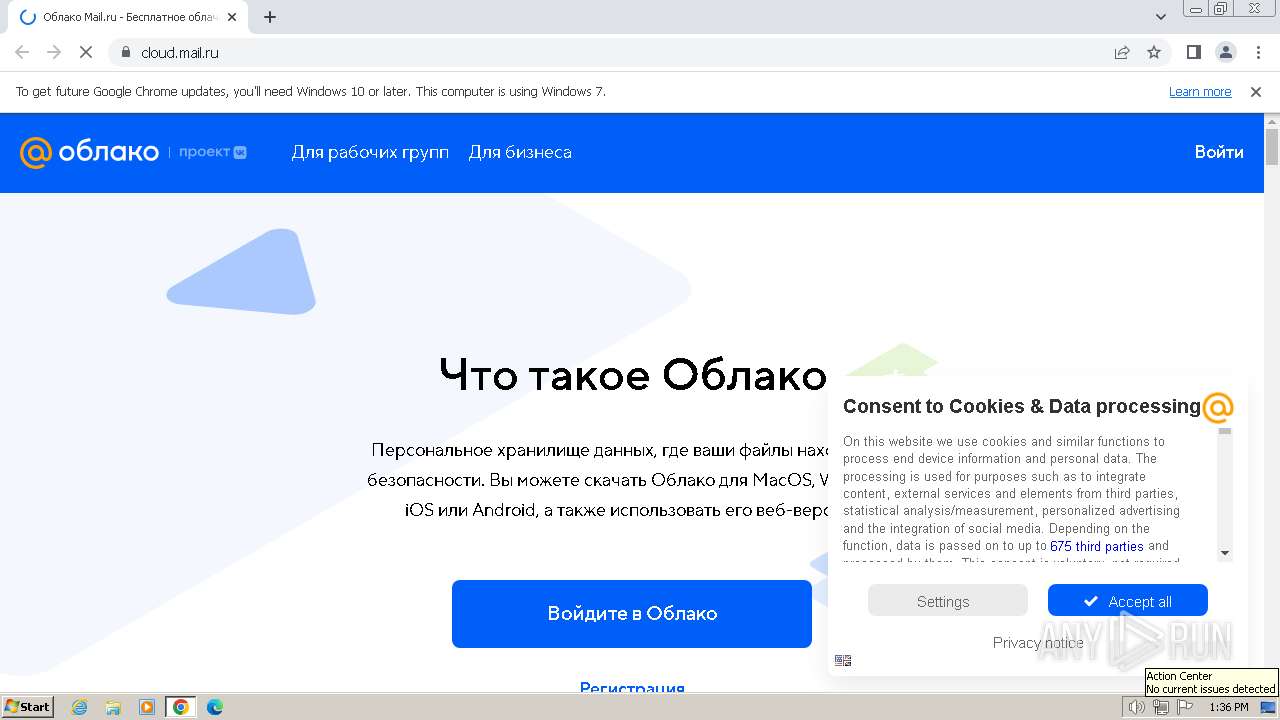The image size is (1280, 720).
Task: Open the Регистрация link
Action: [632, 688]
